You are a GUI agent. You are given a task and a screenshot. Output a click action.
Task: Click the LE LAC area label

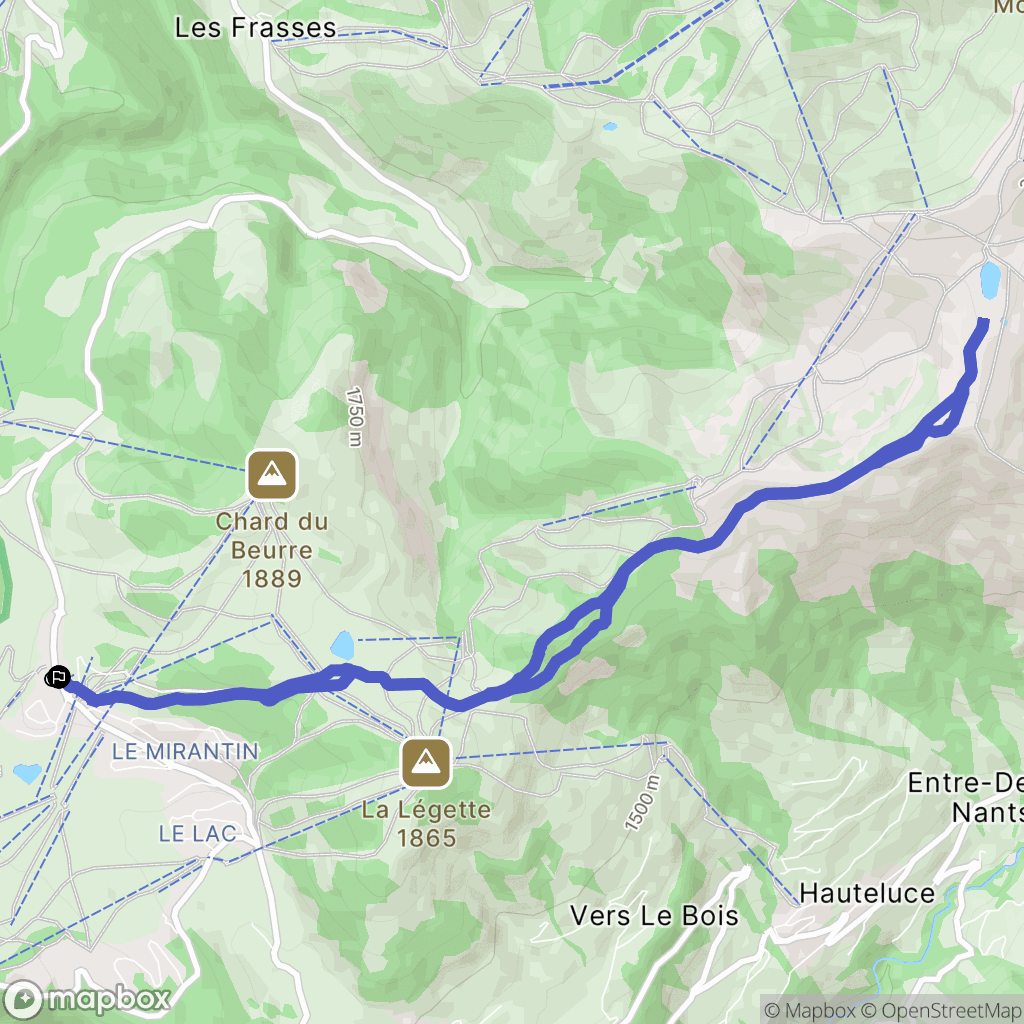click(198, 833)
